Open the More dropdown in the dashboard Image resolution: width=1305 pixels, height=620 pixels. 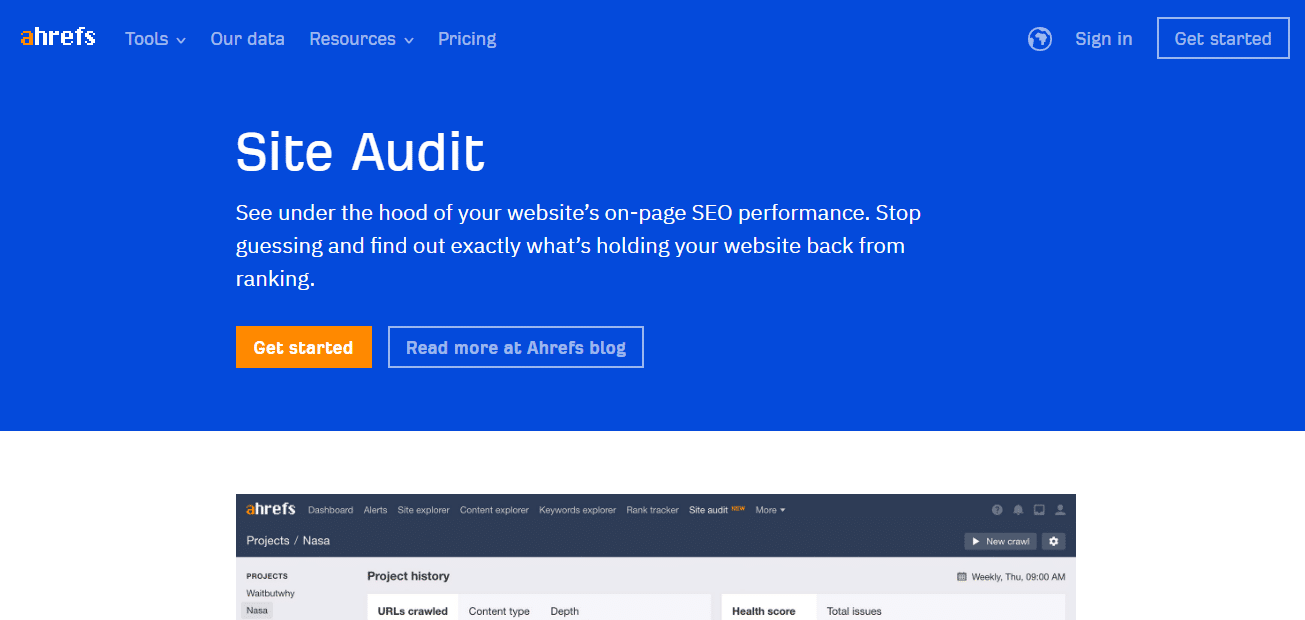pyautogui.click(x=770, y=510)
